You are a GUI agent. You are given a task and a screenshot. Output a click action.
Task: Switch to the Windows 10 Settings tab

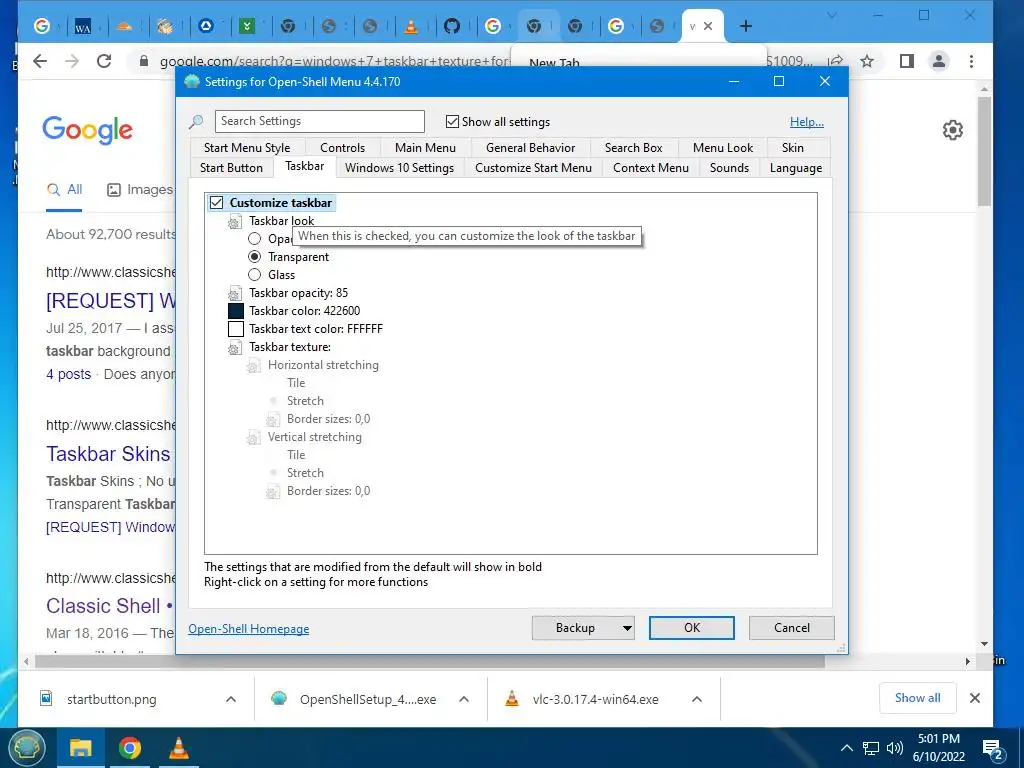399,168
